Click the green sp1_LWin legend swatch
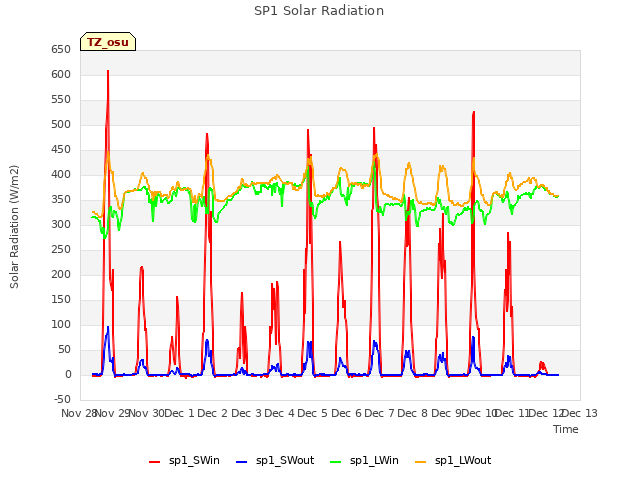The width and height of the screenshot is (640, 480). click(336, 462)
